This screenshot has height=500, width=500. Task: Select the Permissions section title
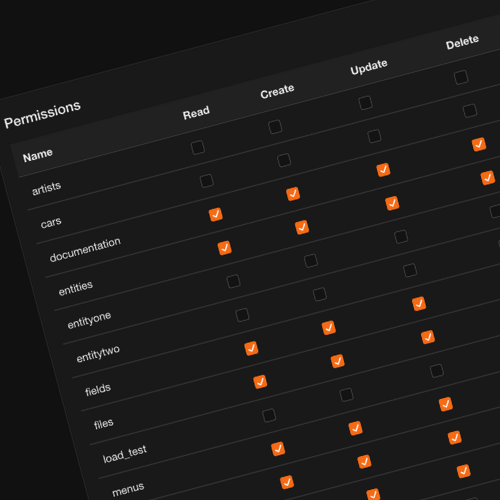click(42, 114)
